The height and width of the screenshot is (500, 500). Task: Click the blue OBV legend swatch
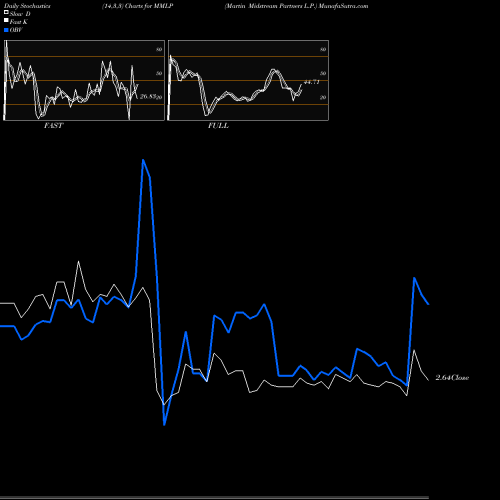click(6, 30)
